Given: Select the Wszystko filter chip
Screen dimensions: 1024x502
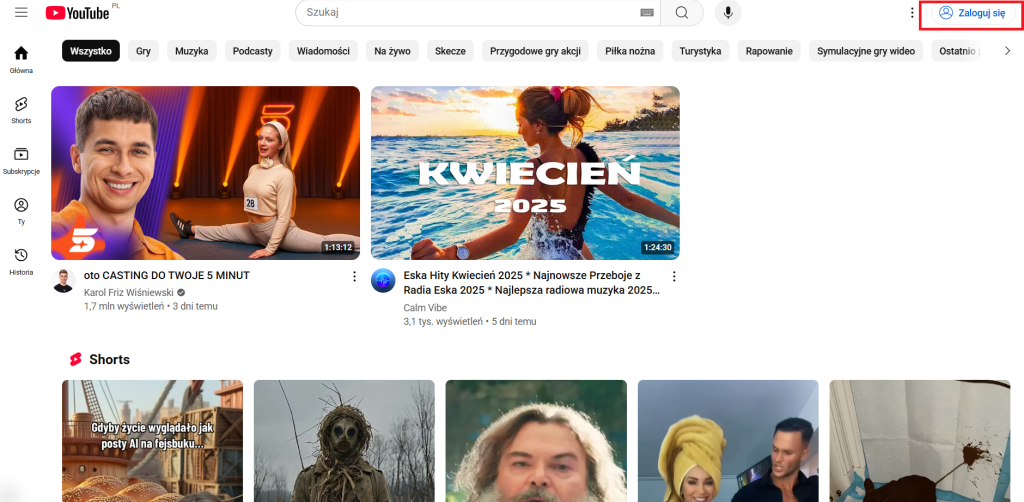Looking at the screenshot, I should pos(91,51).
